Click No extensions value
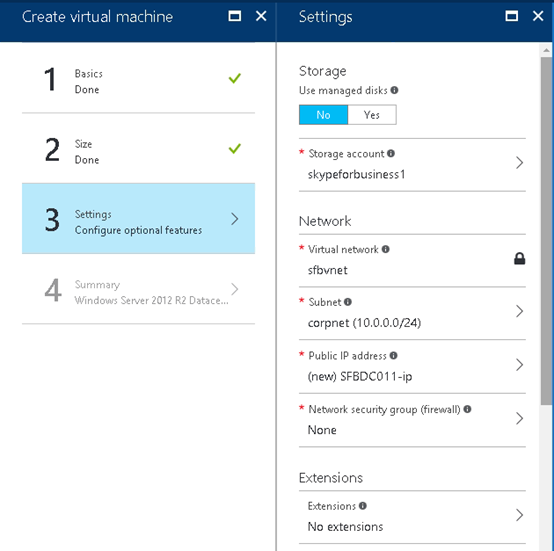Image resolution: width=554 pixels, height=551 pixels. coord(345,527)
